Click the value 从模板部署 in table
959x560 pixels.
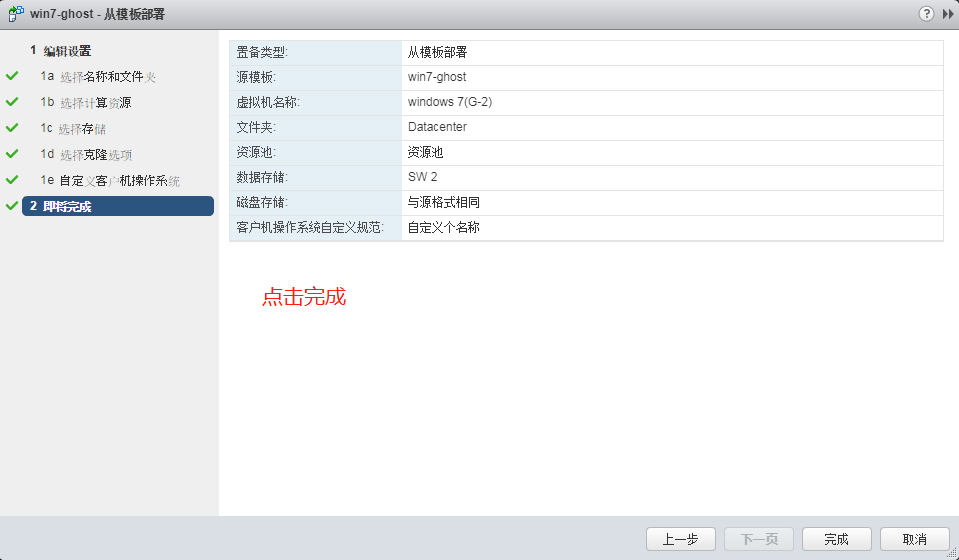tap(437, 53)
